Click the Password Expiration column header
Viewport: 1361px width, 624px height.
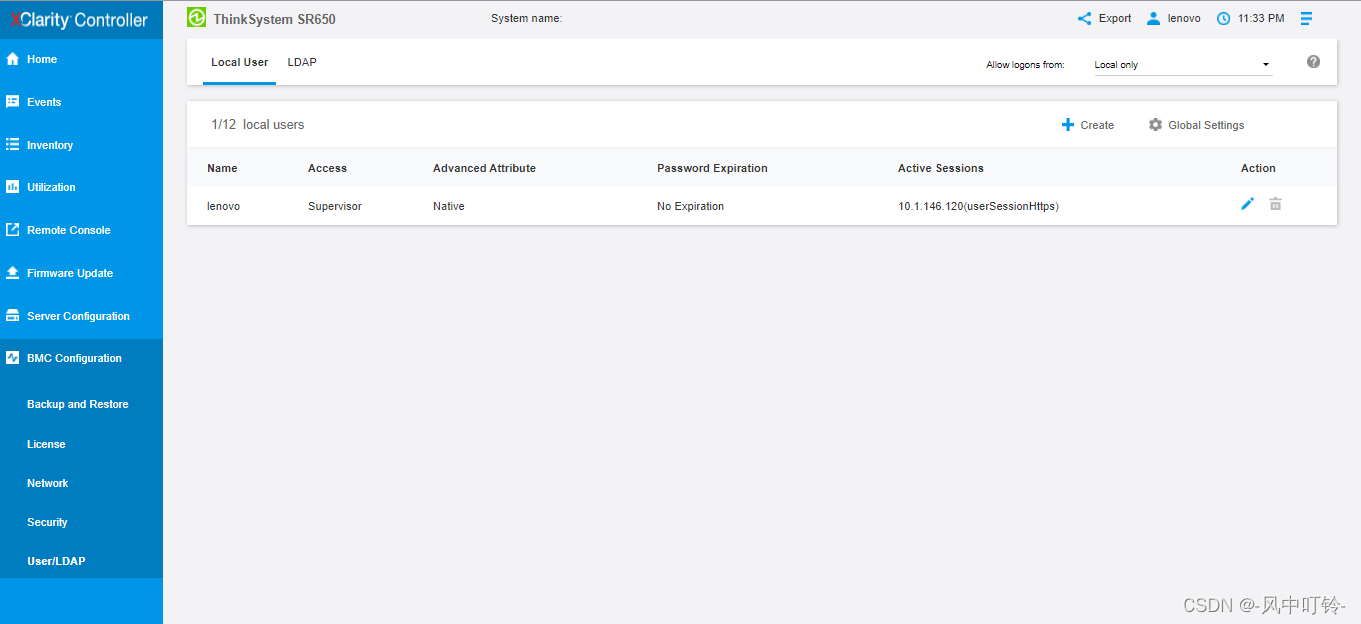[x=712, y=168]
